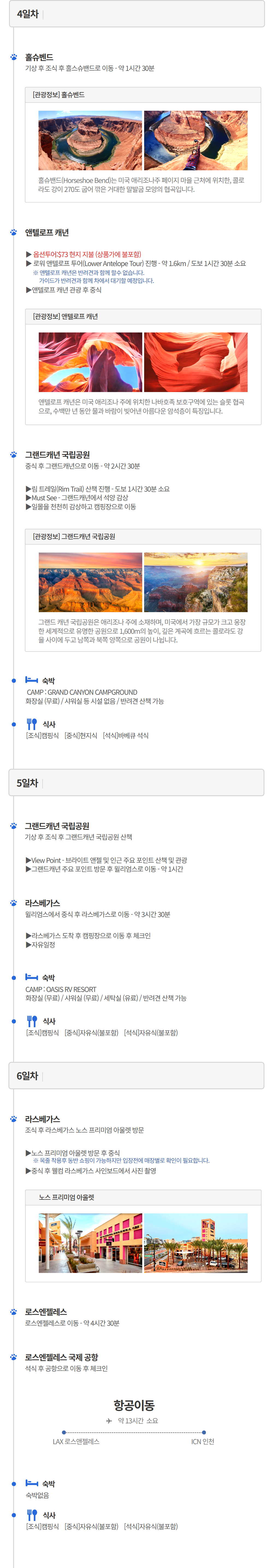Click the 노스 프리미엄 아울렛 방문 후 중식 line
Screen dimensions: 273x1568
point(73,1153)
